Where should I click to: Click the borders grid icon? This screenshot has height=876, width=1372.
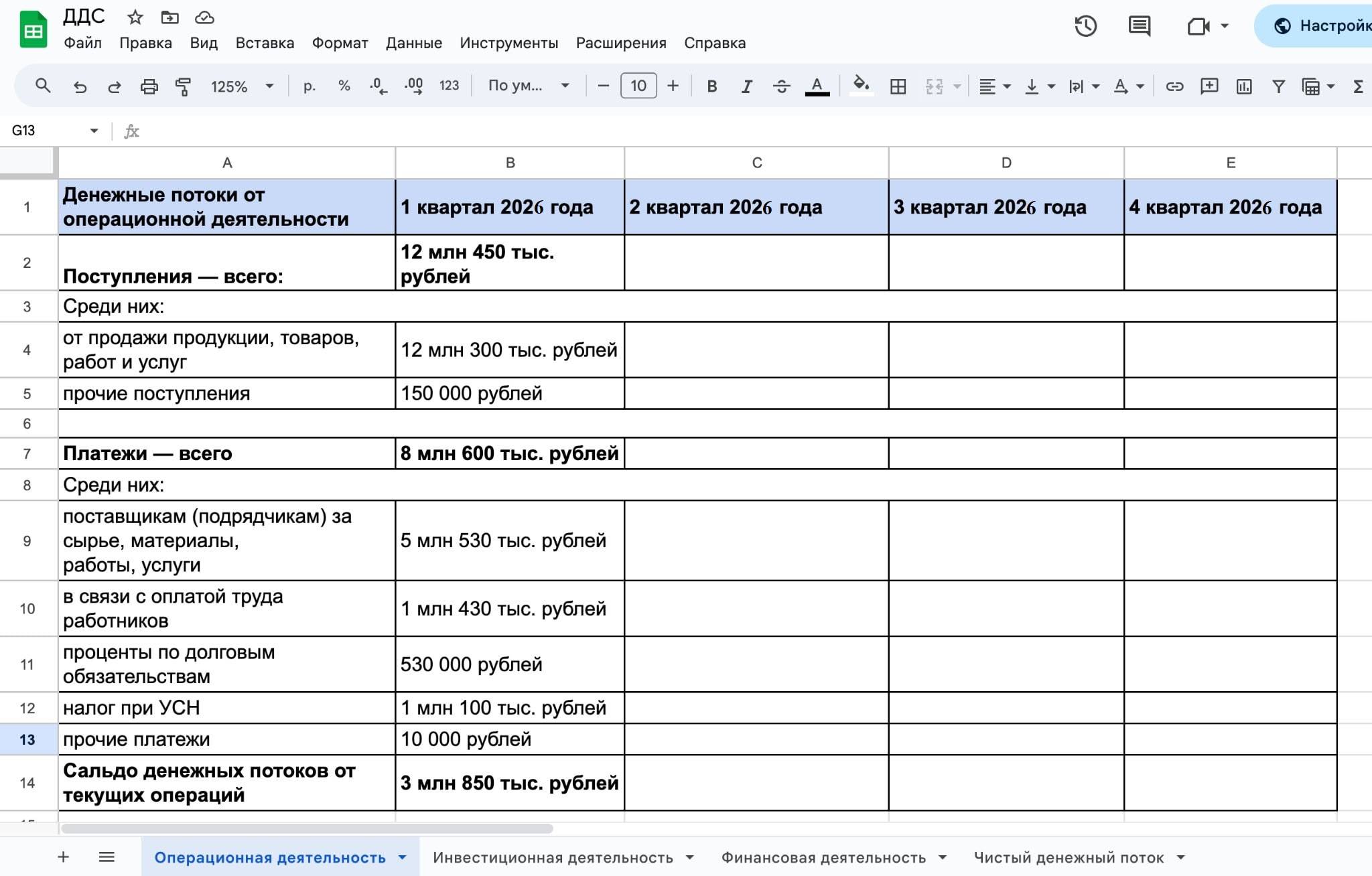[x=898, y=86]
